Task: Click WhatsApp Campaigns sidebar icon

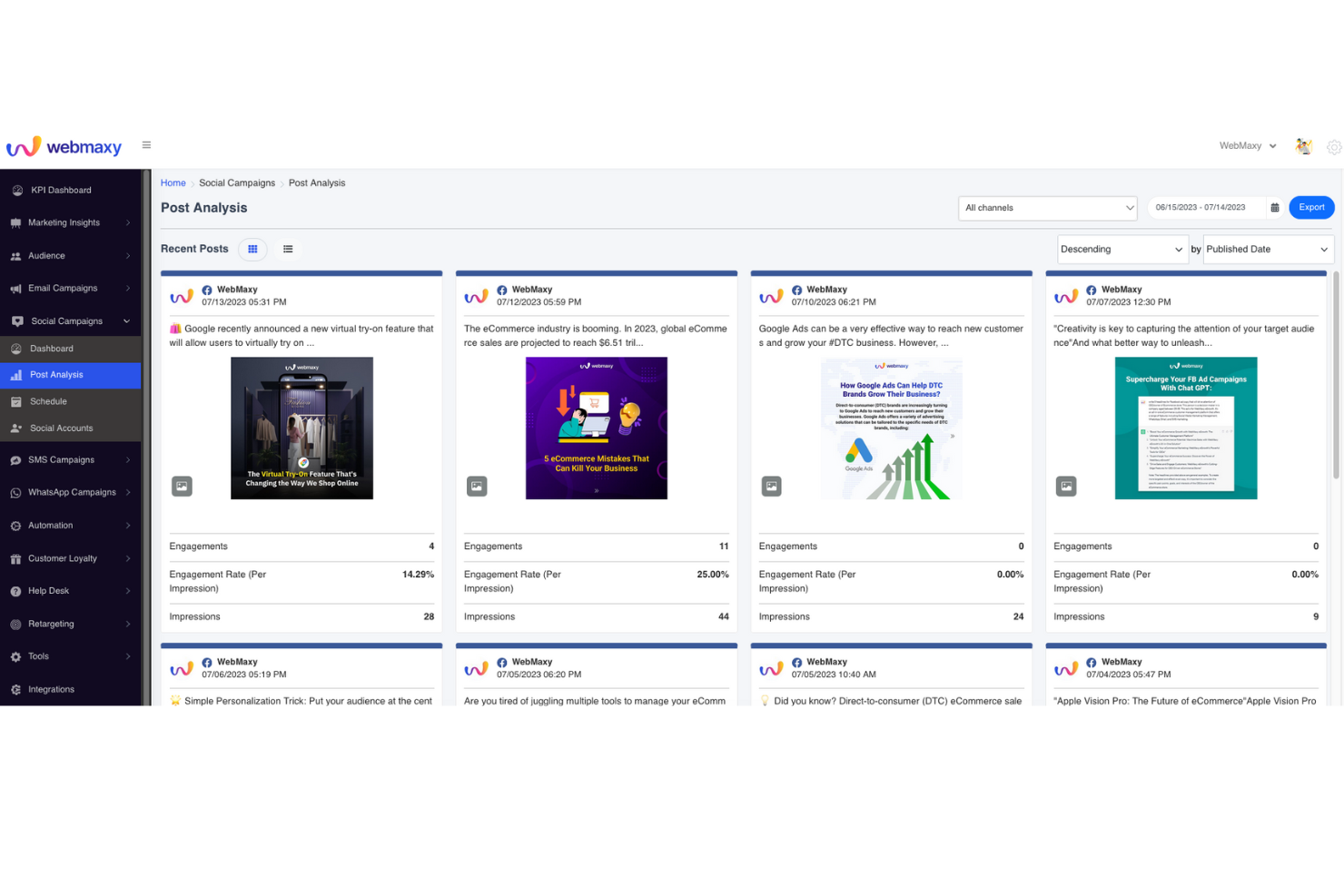Action: 16,493
